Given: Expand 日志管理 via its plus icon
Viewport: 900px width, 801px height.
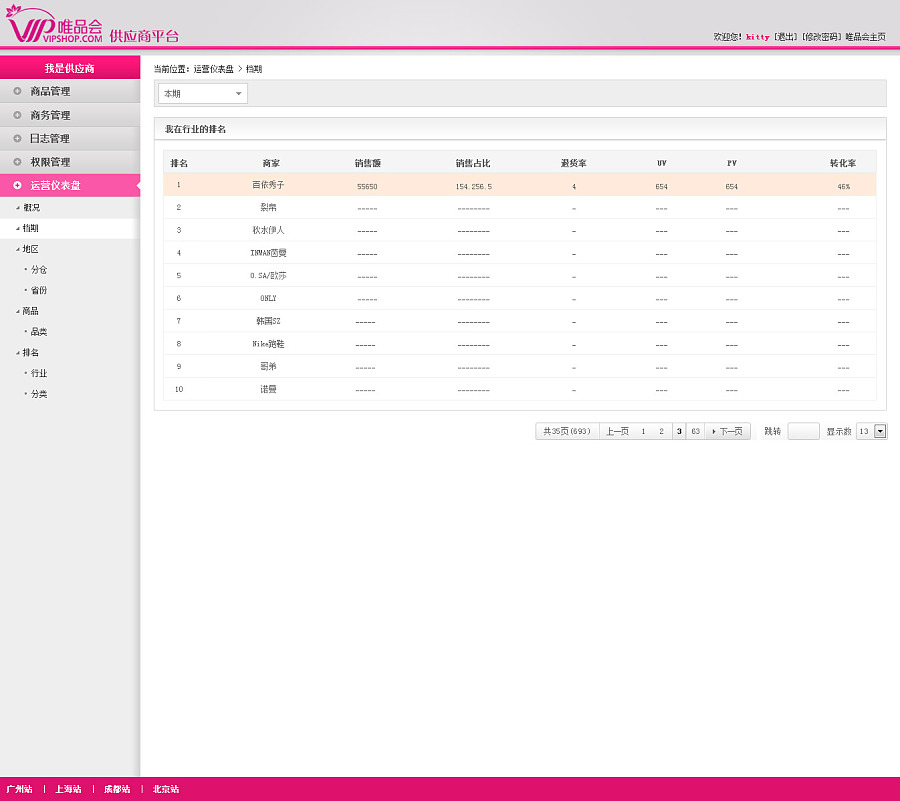Looking at the screenshot, I should [17, 138].
